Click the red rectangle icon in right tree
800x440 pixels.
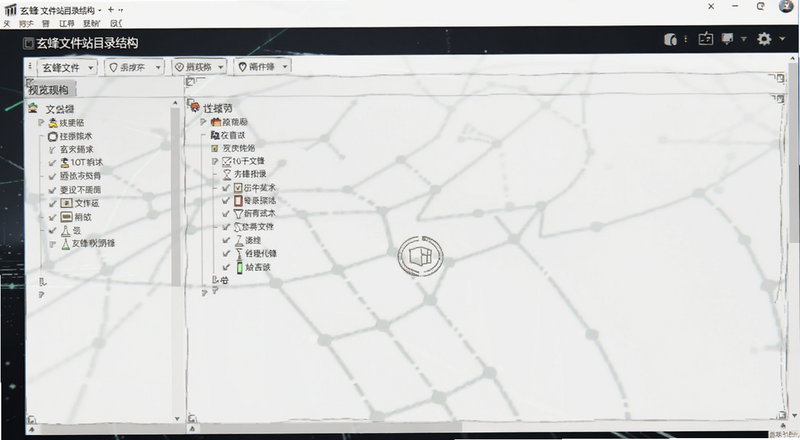[x=238, y=201]
